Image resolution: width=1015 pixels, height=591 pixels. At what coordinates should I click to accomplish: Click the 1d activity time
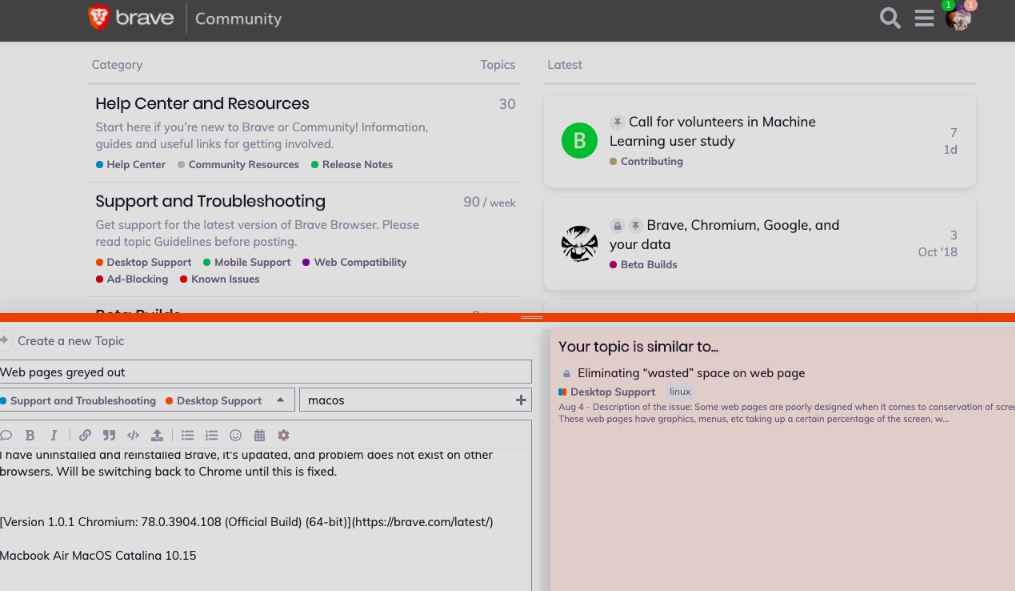950,150
